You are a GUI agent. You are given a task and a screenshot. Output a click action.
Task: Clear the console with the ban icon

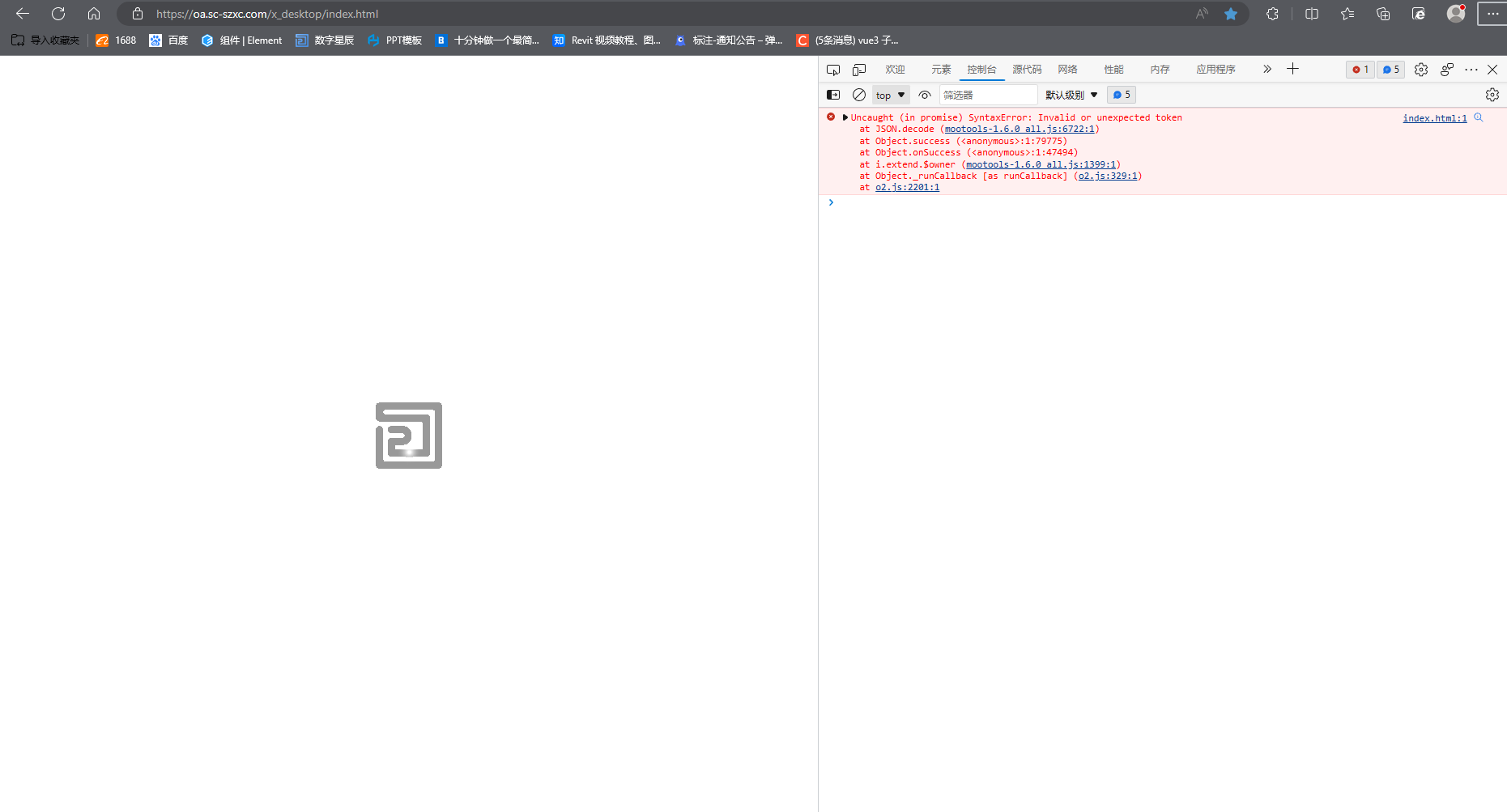(859, 95)
